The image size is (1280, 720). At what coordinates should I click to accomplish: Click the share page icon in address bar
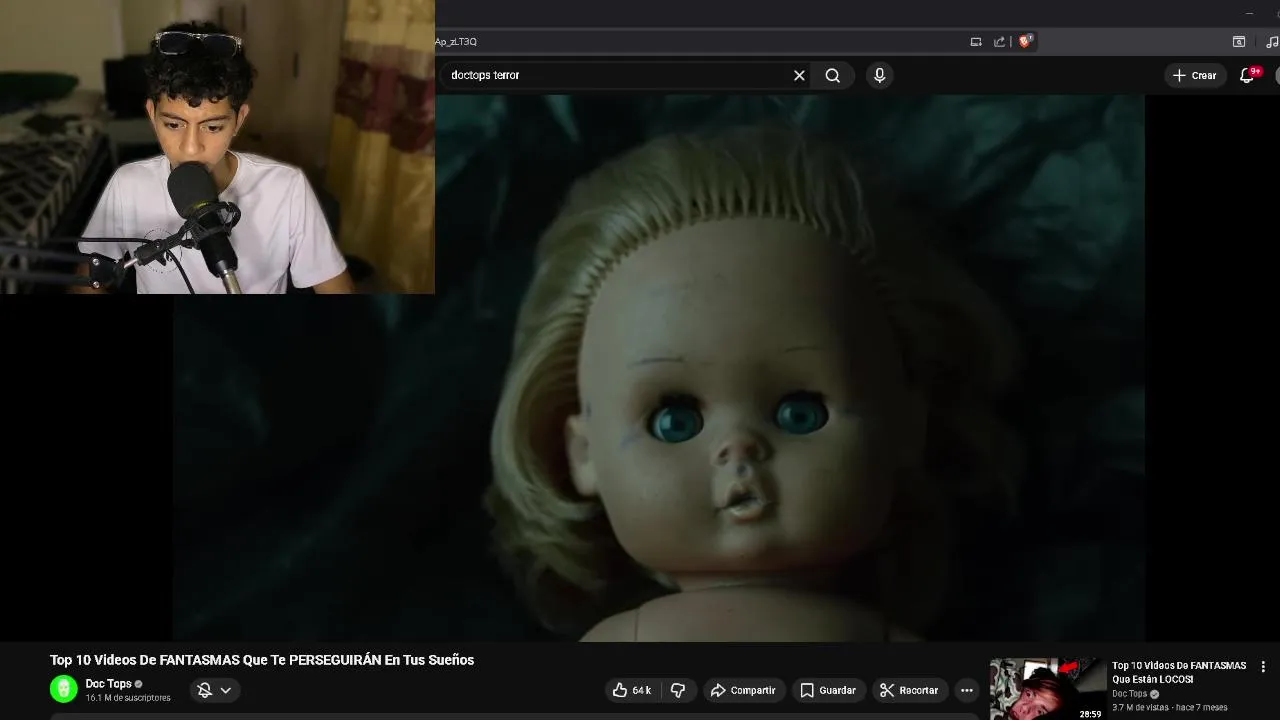[x=999, y=42]
